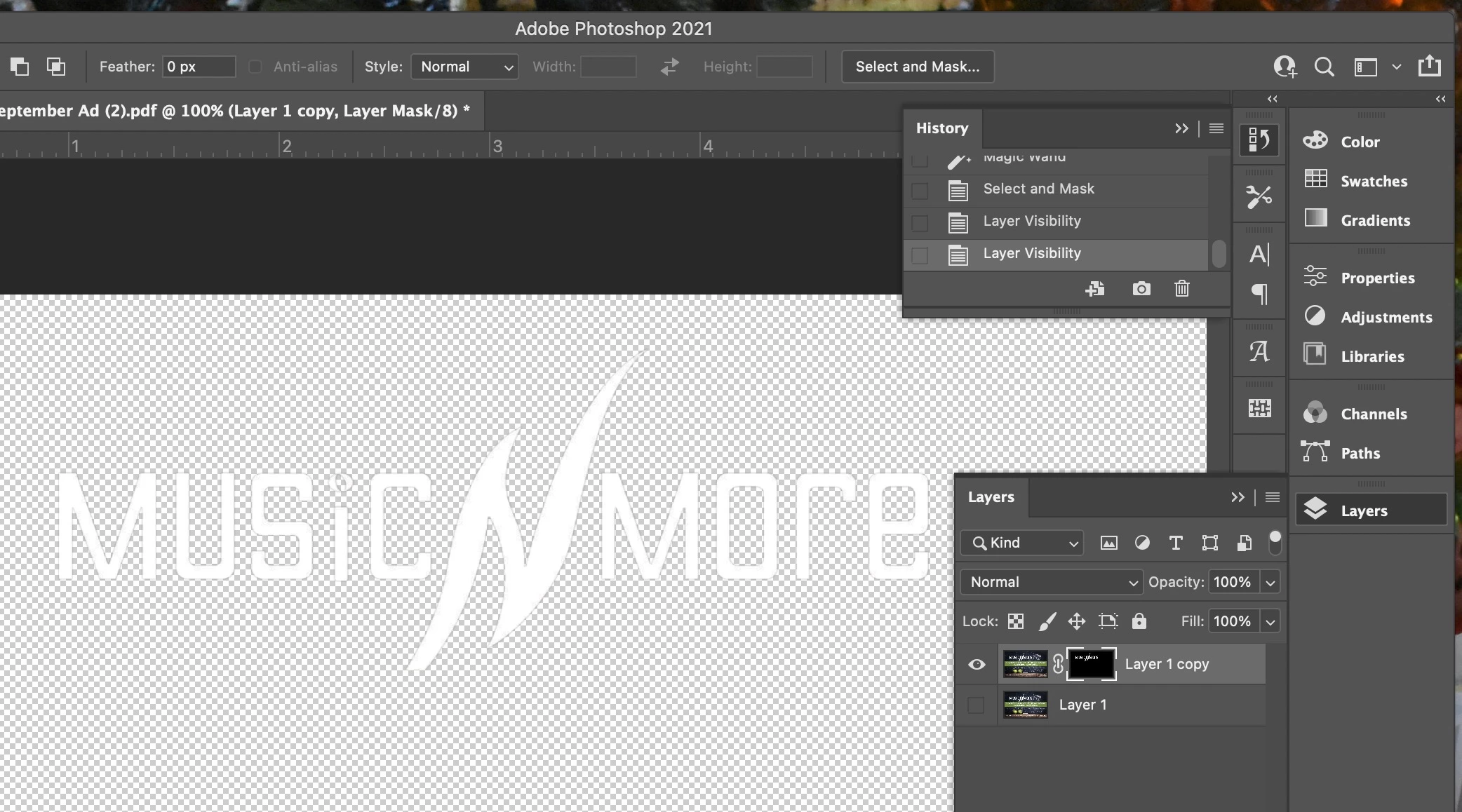Toggle the layer filtering switch
This screenshot has height=812, width=1462.
1275,542
